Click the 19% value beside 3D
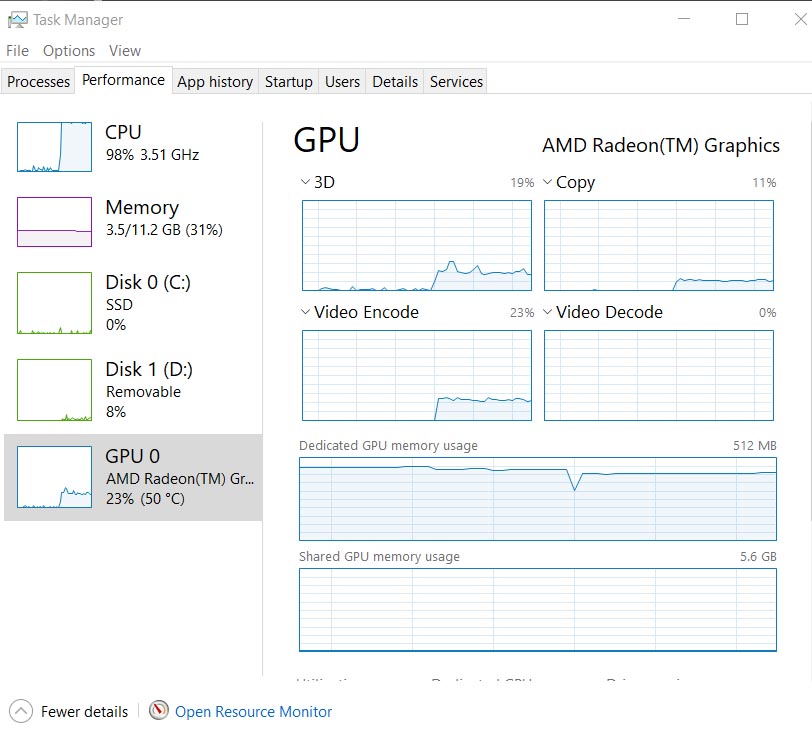Viewport: 812px width, 729px height. tap(522, 183)
